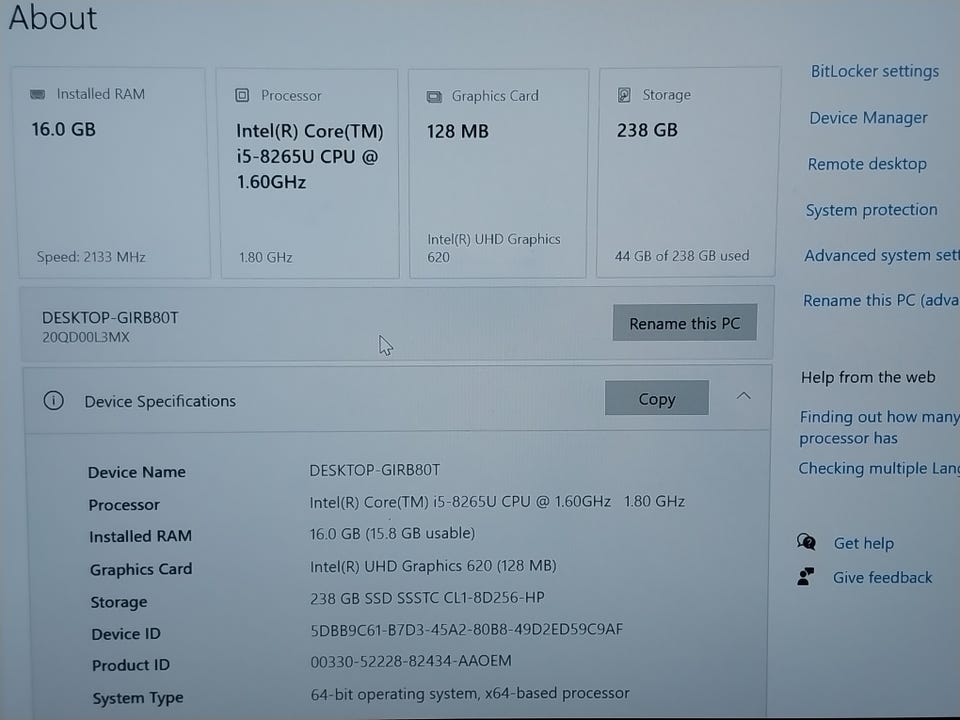Open Device Manager link
This screenshot has width=960, height=720.
tap(868, 118)
